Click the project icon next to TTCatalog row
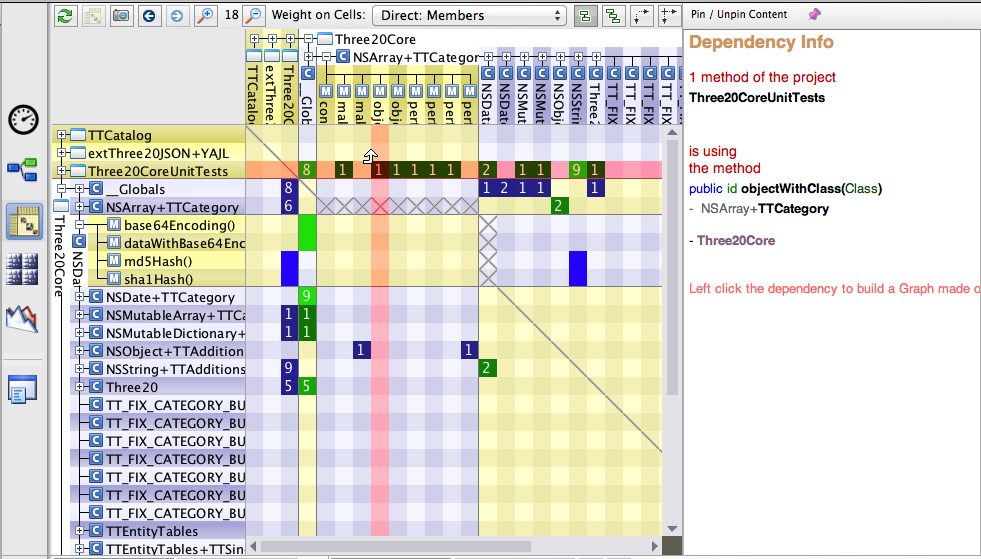Image resolution: width=981 pixels, height=559 pixels. (78, 135)
